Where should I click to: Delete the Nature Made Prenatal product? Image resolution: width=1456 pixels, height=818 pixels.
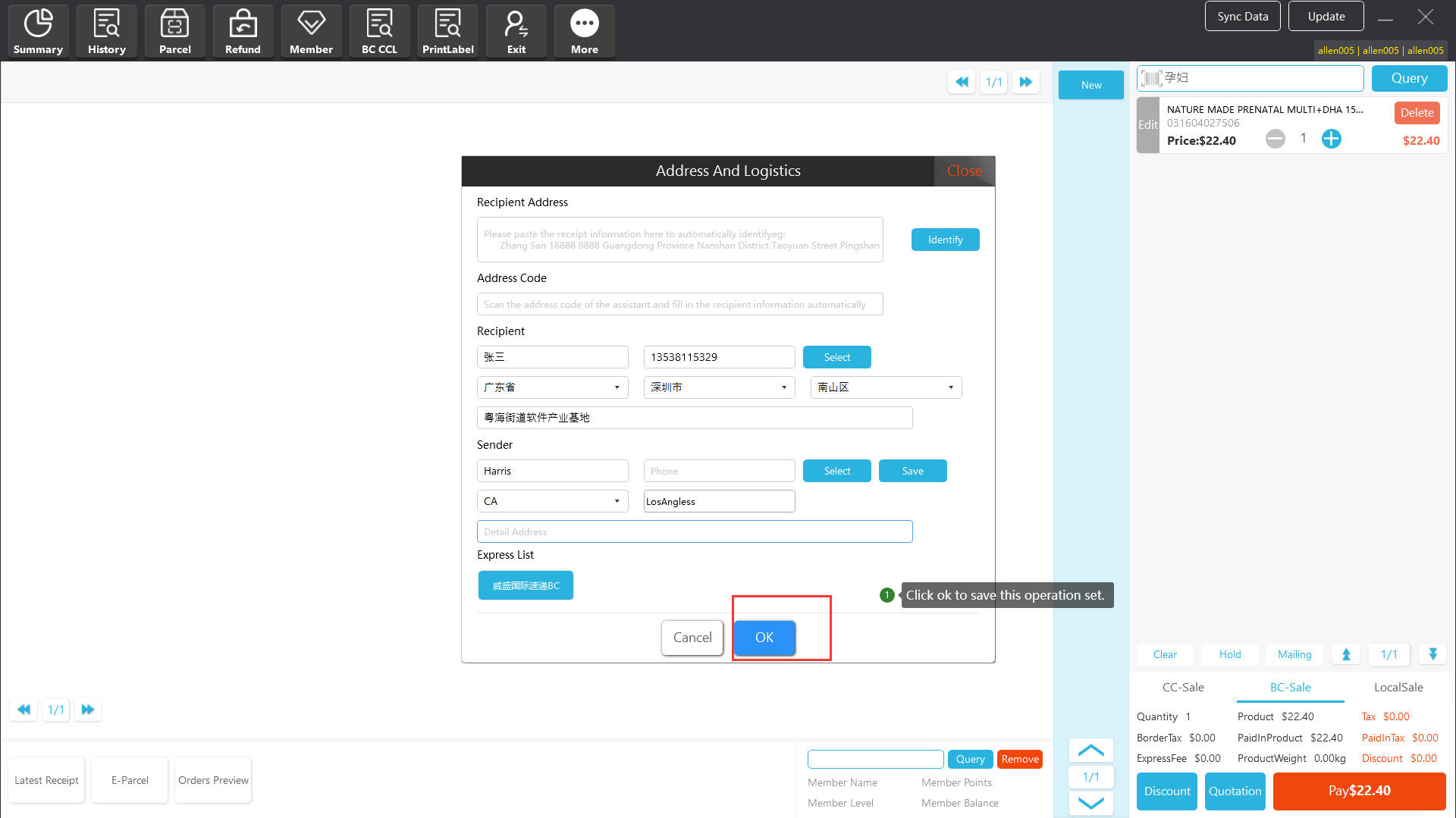click(1416, 112)
